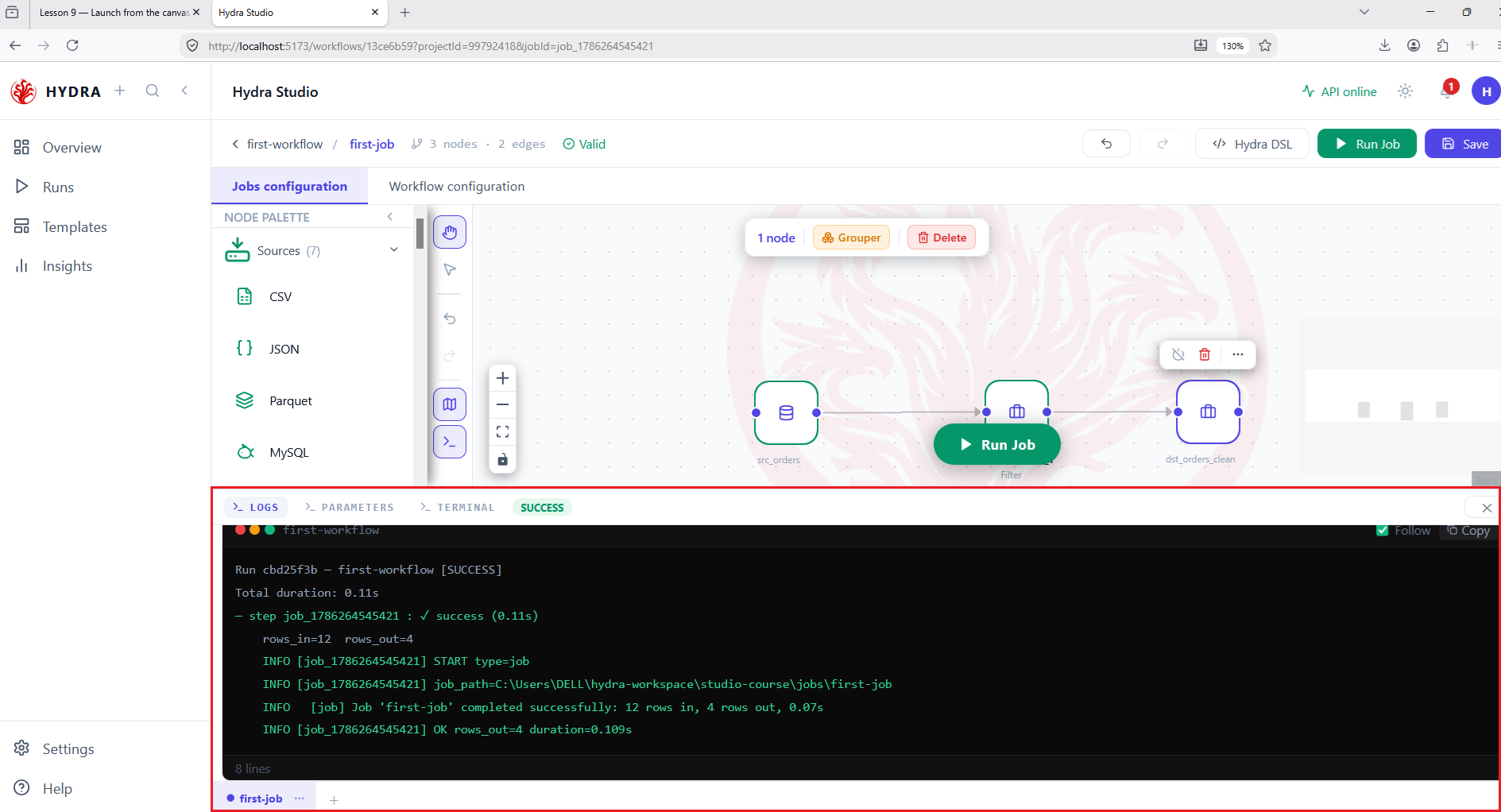The image size is (1501, 812).
Task: Select the pointer selection tool on canvas
Action: 450,270
